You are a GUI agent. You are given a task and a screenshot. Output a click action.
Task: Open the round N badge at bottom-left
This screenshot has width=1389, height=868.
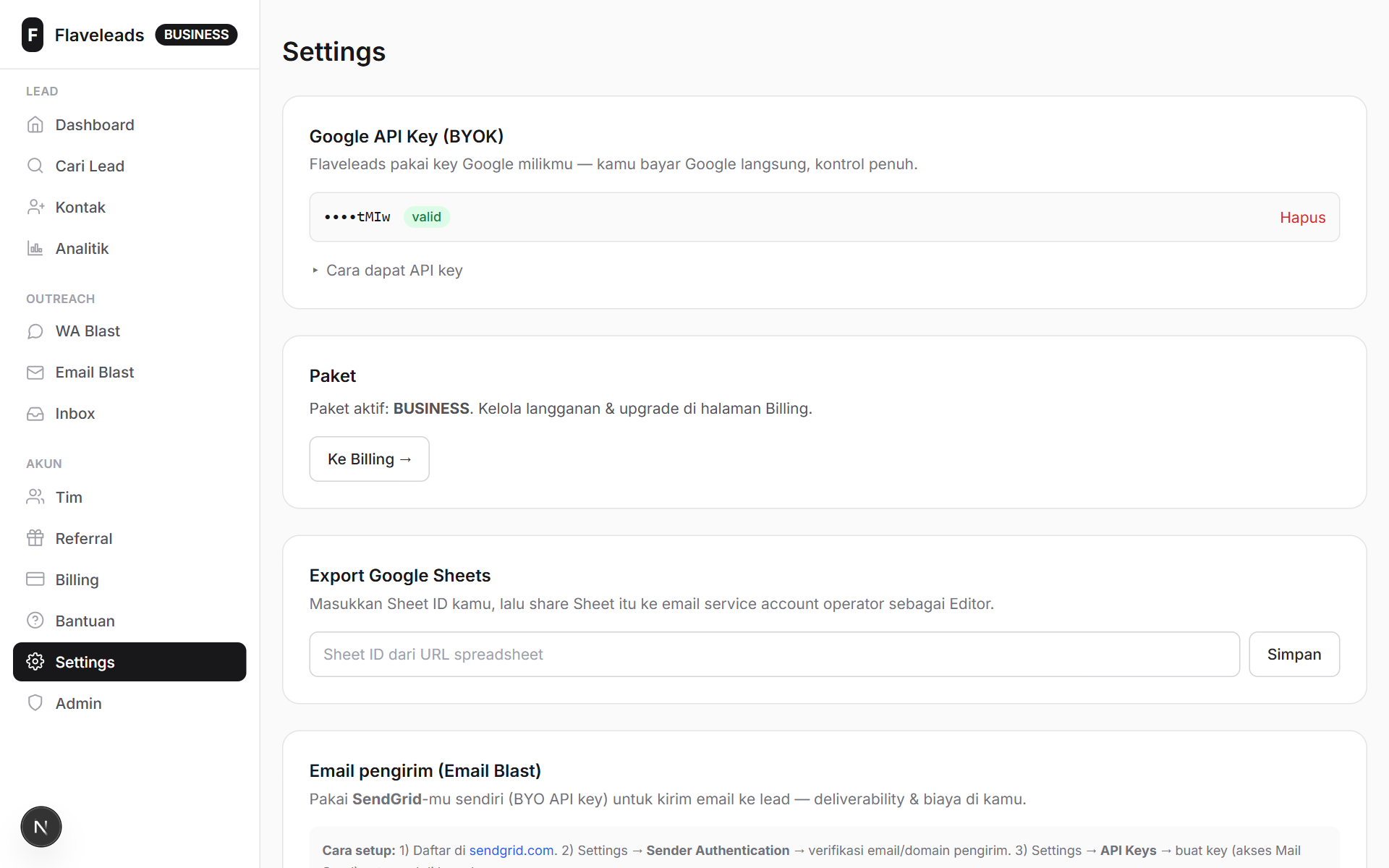tap(41, 827)
